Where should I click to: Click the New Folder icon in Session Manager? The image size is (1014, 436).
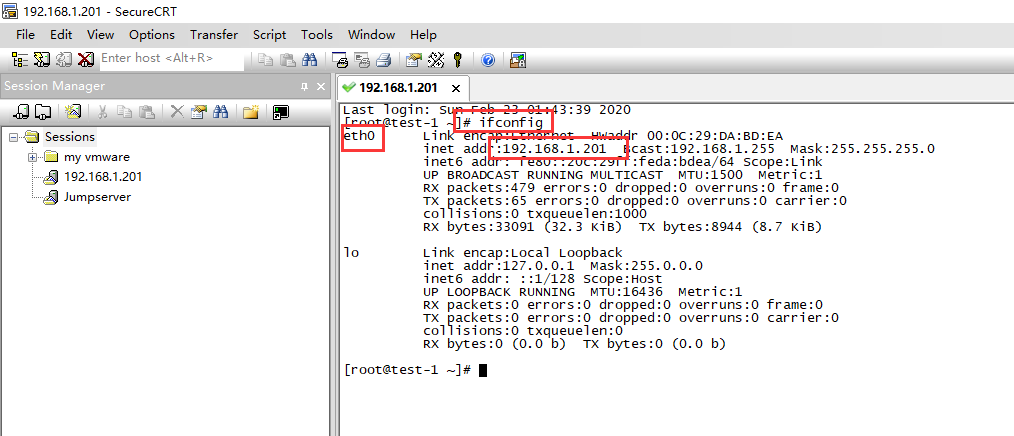tap(250, 112)
